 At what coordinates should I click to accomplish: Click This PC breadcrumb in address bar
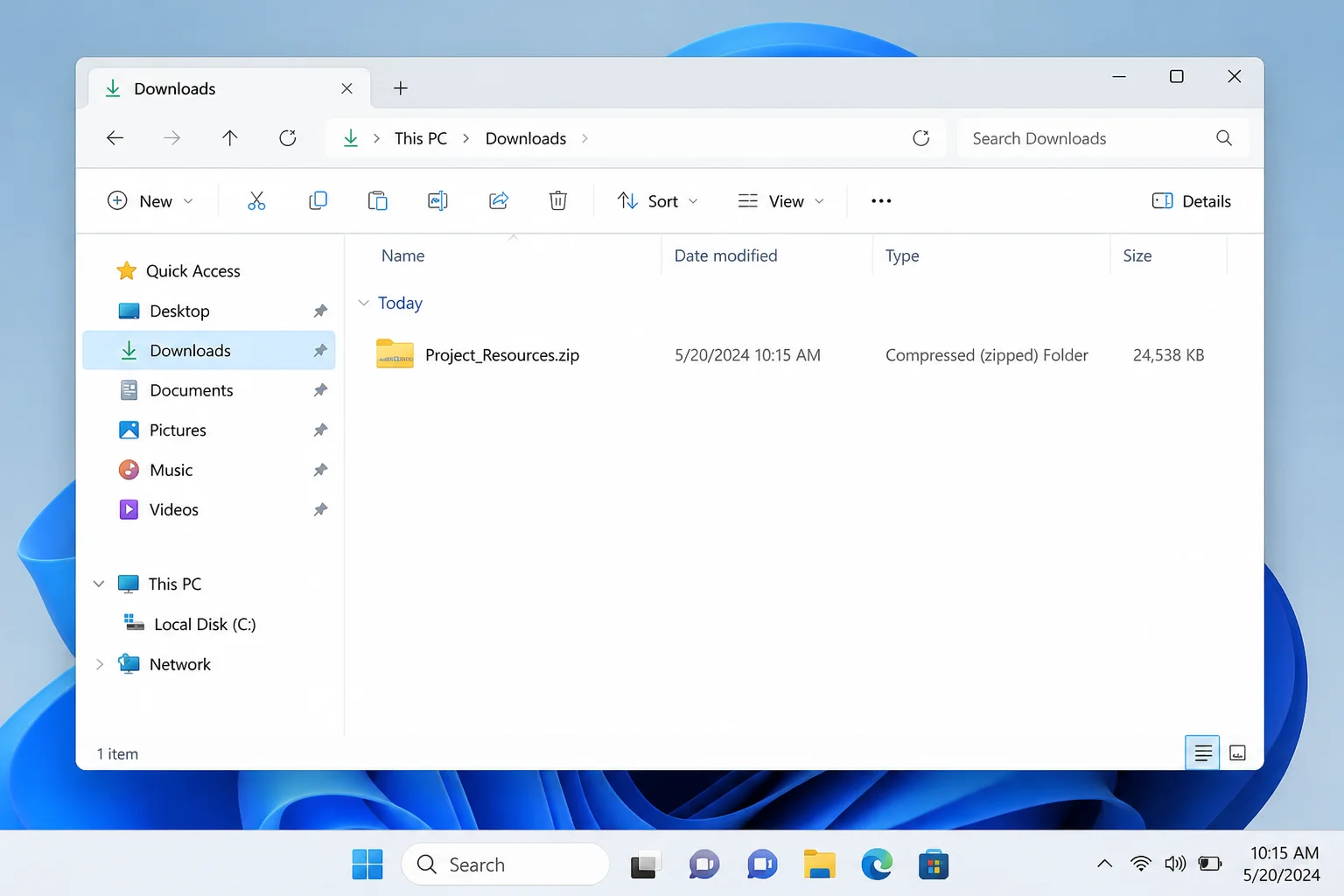click(x=420, y=138)
